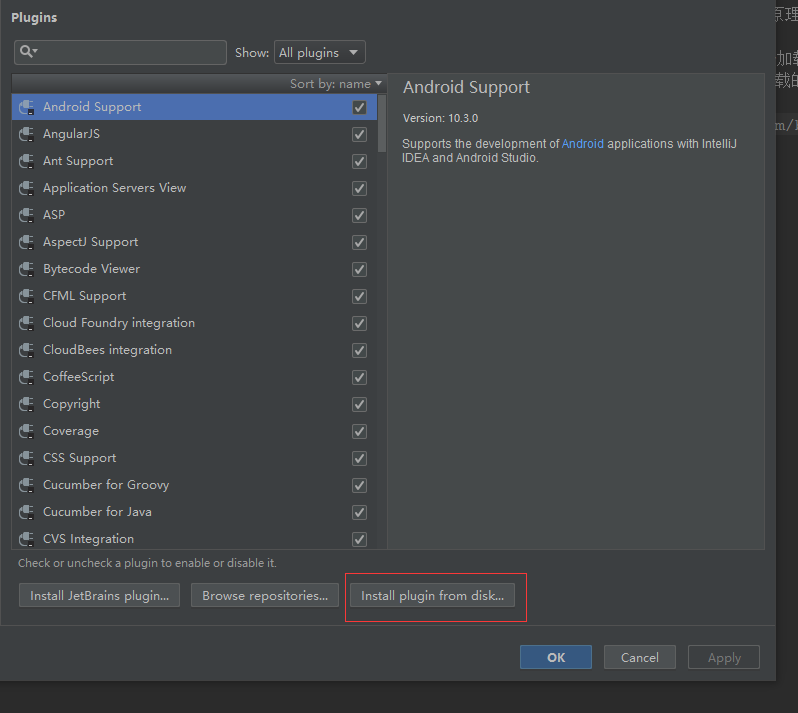Image resolution: width=798 pixels, height=713 pixels.
Task: Select the ASP plugin row
Action: [194, 215]
